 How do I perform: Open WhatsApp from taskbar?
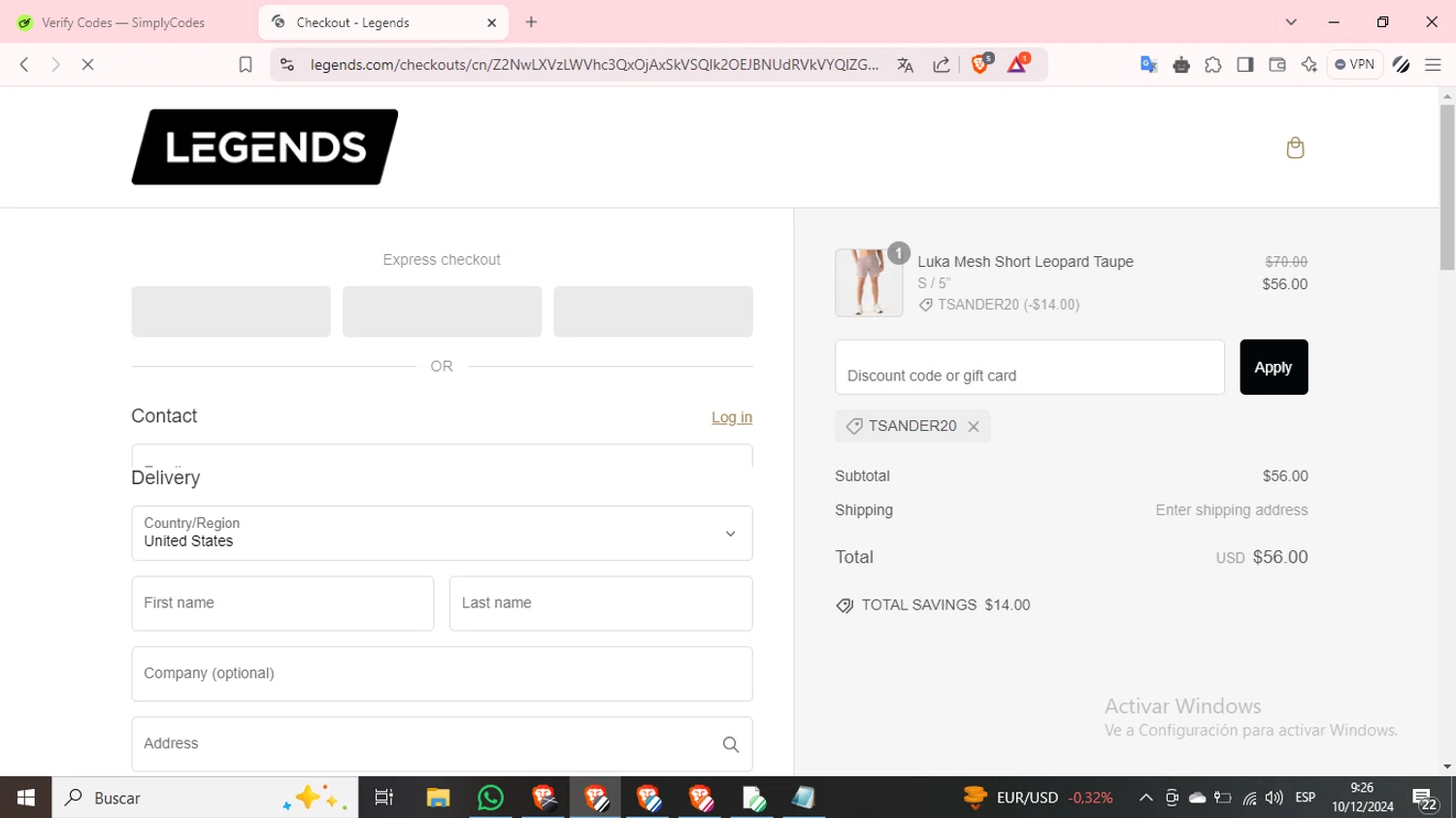click(x=491, y=798)
